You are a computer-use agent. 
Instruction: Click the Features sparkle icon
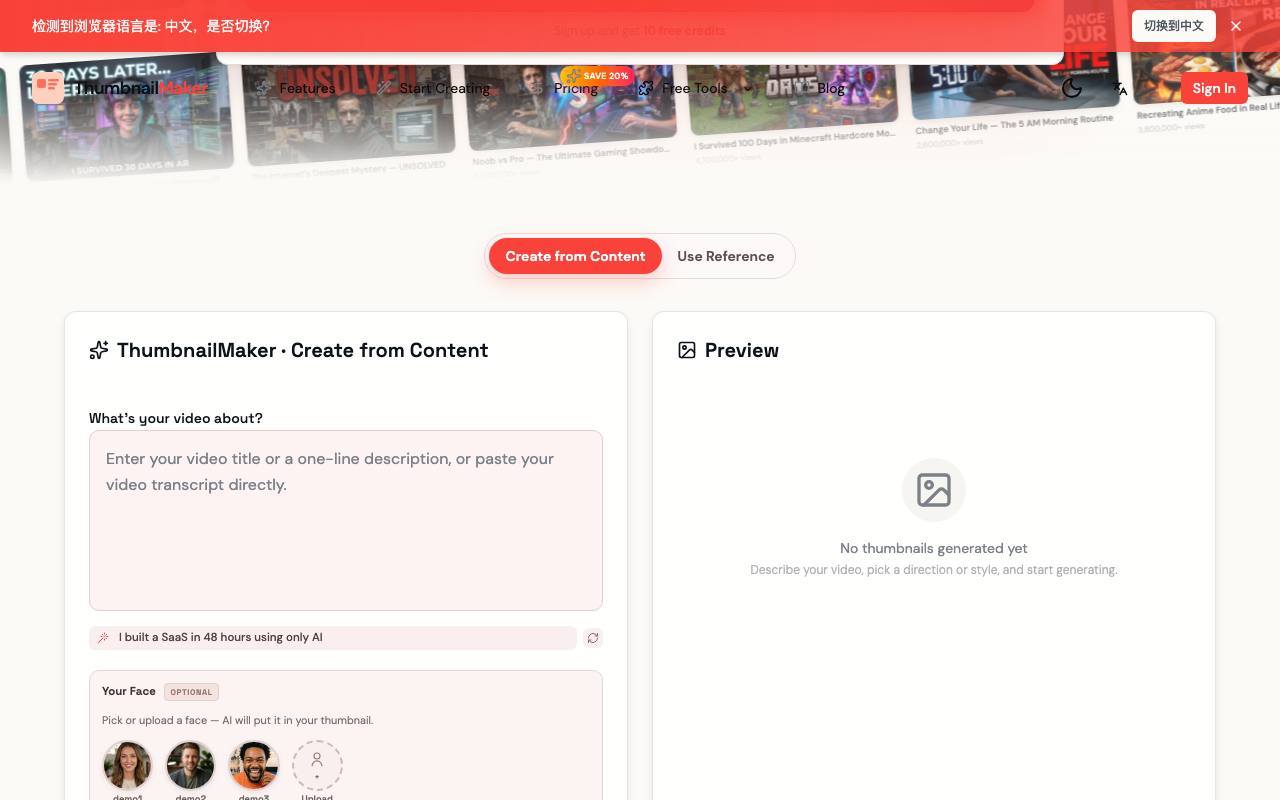263,88
